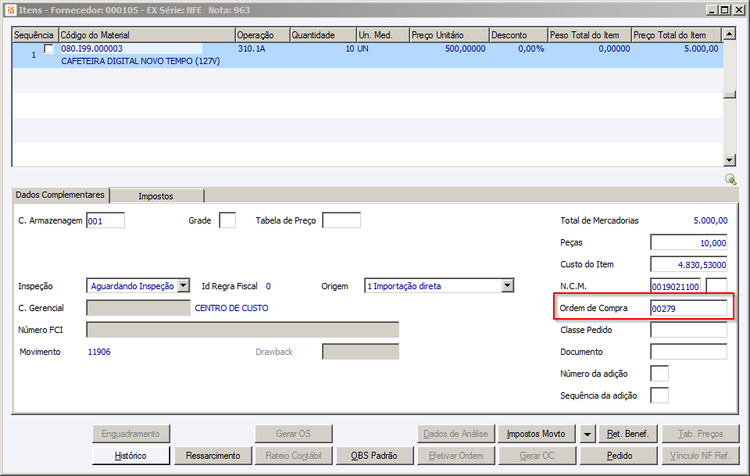The height and width of the screenshot is (476, 750).
Task: Click the Sequência da adição box
Action: tap(659, 396)
